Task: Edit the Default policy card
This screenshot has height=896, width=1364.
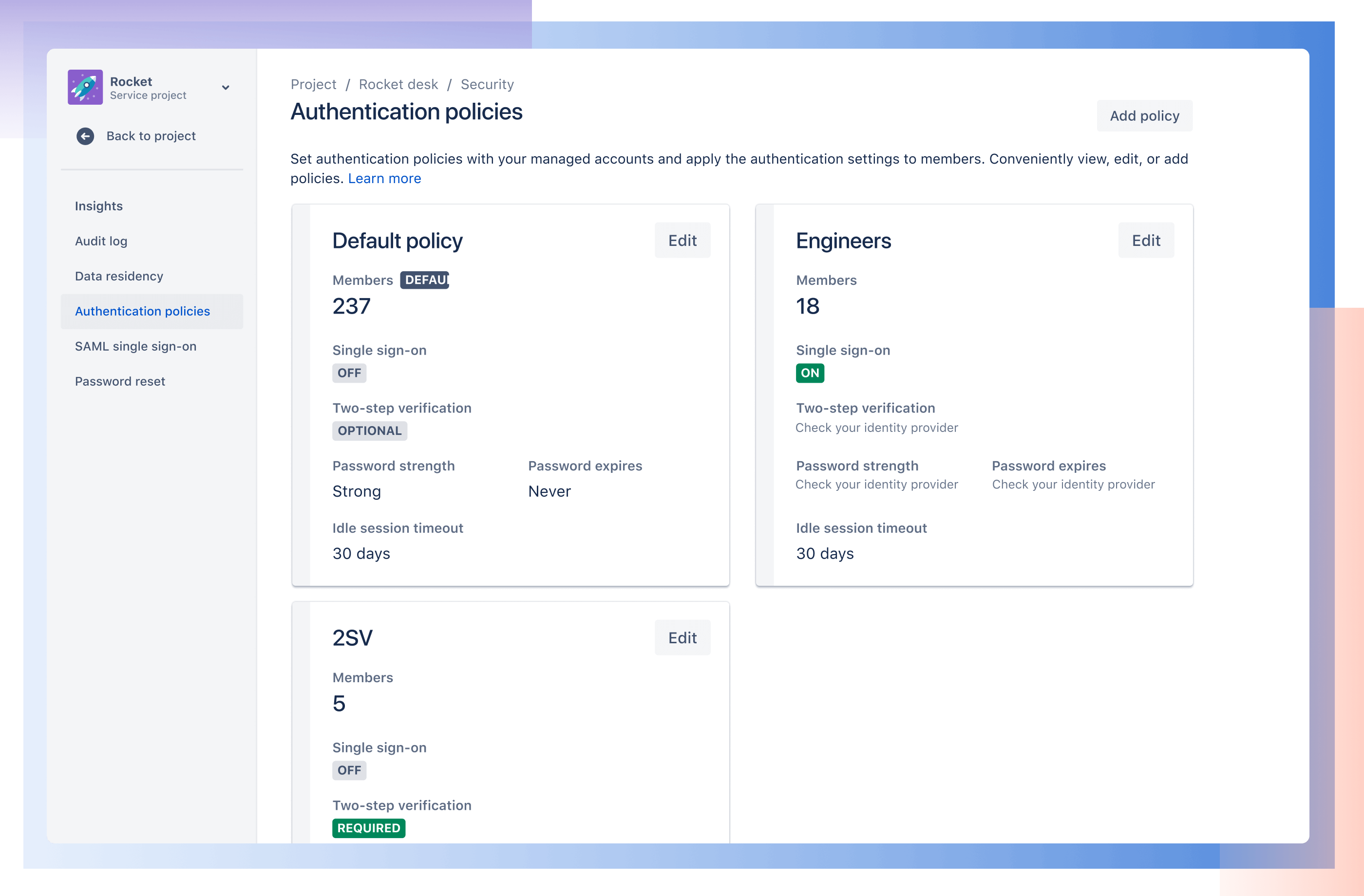Action: (x=682, y=240)
